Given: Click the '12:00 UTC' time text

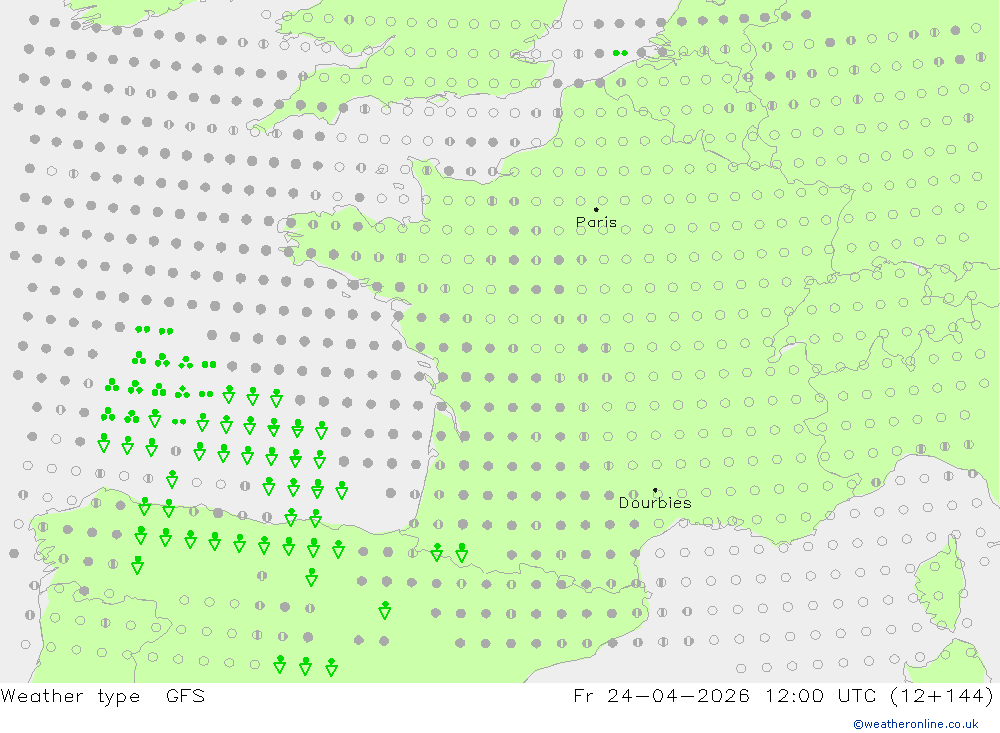Looking at the screenshot, I should click(x=821, y=695).
